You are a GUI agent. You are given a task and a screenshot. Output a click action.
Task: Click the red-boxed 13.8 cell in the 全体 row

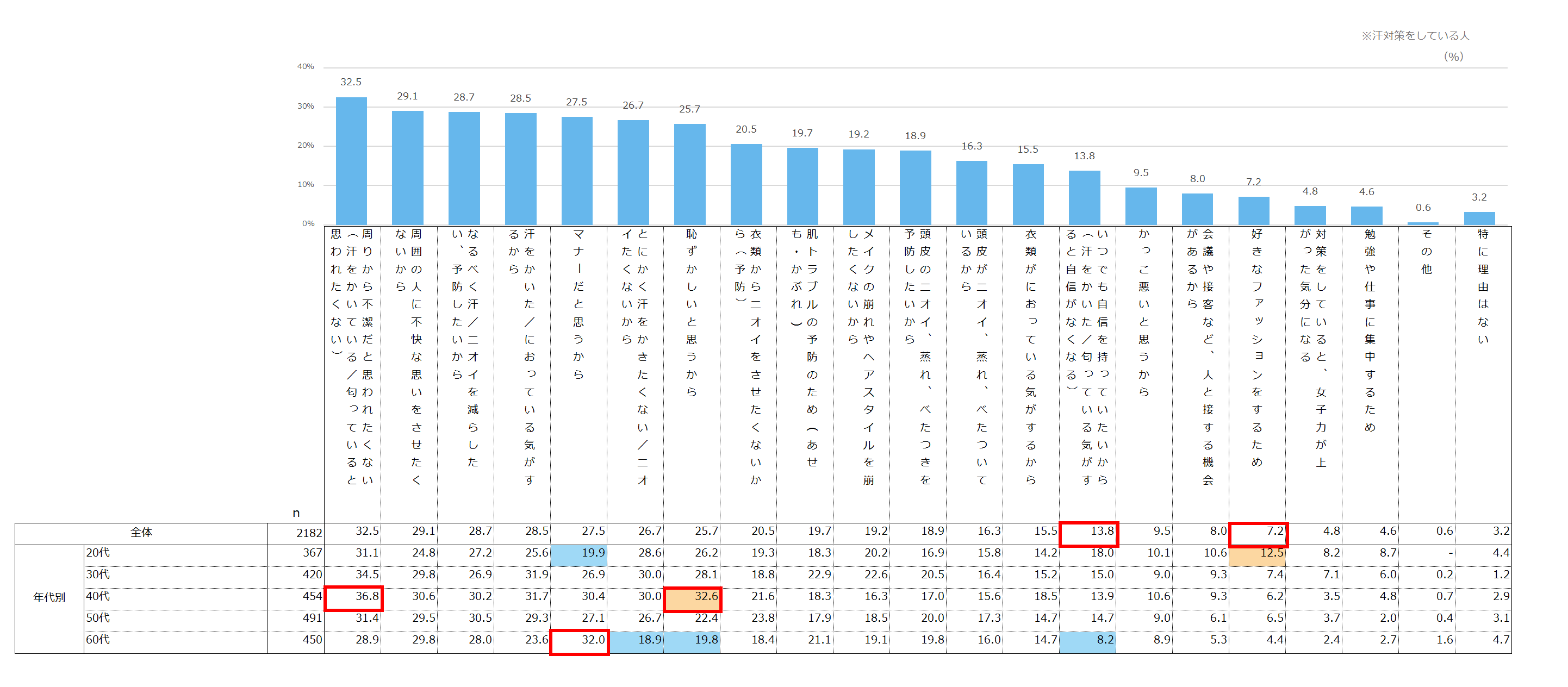coord(1088,533)
